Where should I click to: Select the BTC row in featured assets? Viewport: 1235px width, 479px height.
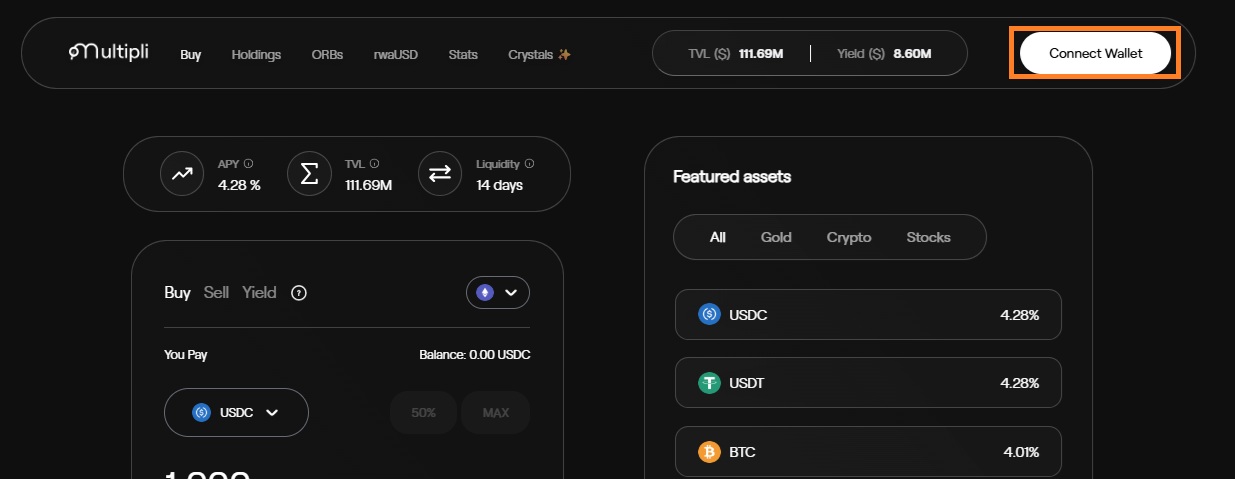click(x=867, y=452)
